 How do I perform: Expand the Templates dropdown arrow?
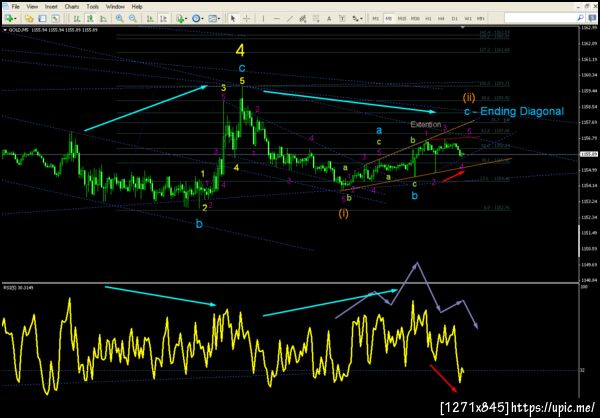tap(220, 18)
